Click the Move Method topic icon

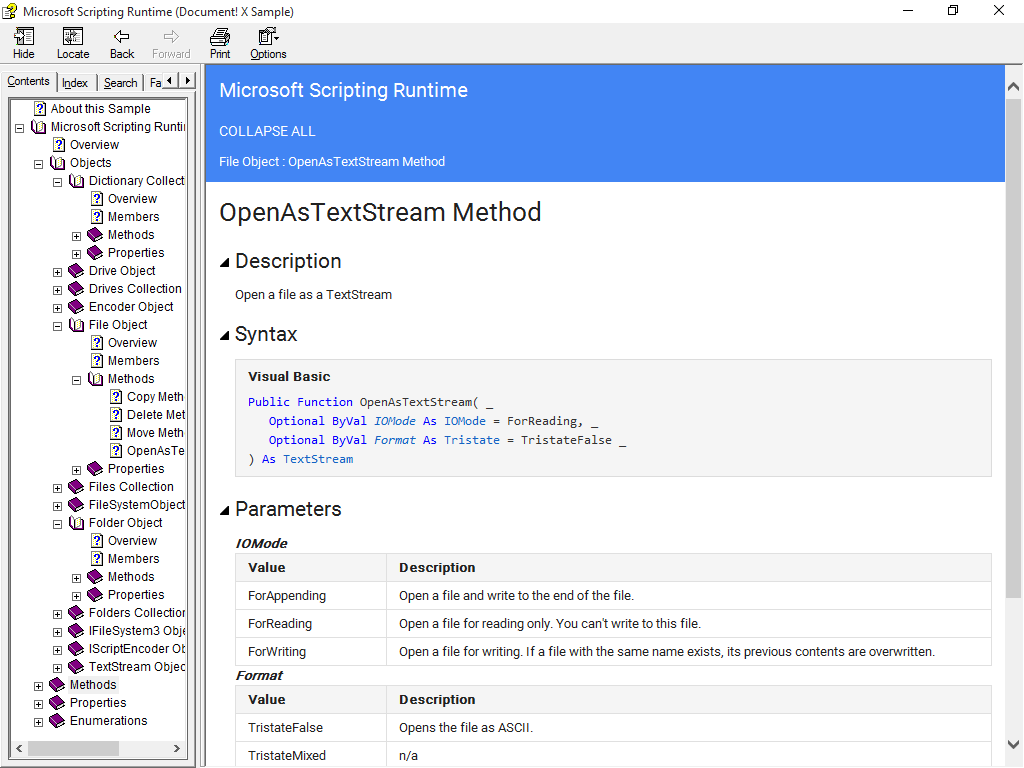(x=116, y=433)
